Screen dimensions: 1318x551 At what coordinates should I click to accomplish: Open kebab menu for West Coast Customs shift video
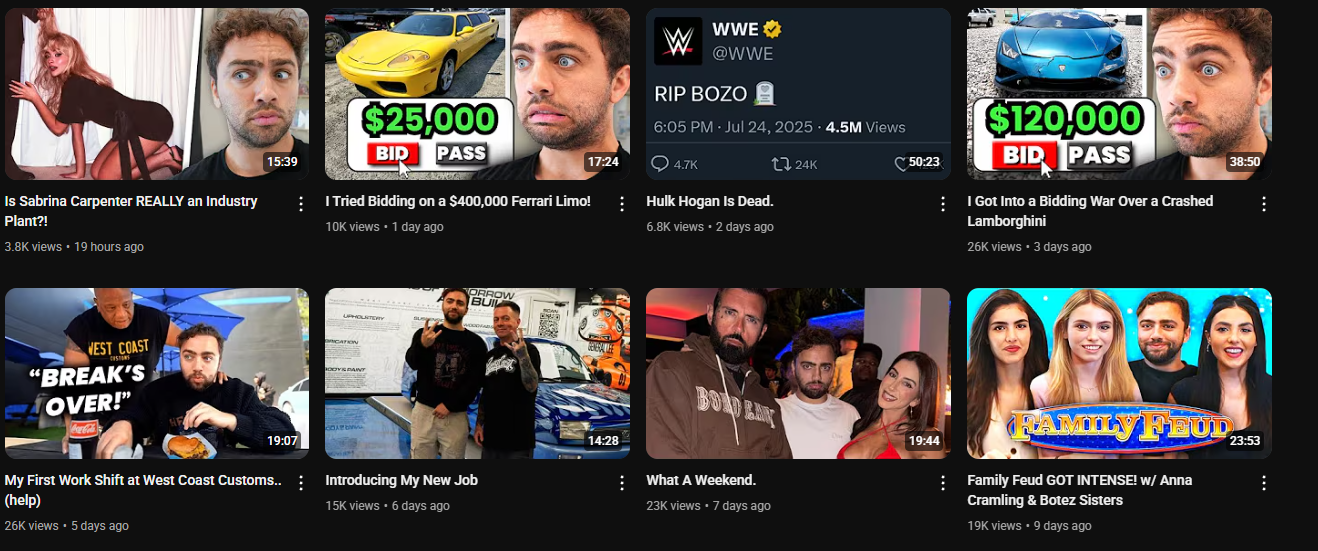pyautogui.click(x=301, y=483)
